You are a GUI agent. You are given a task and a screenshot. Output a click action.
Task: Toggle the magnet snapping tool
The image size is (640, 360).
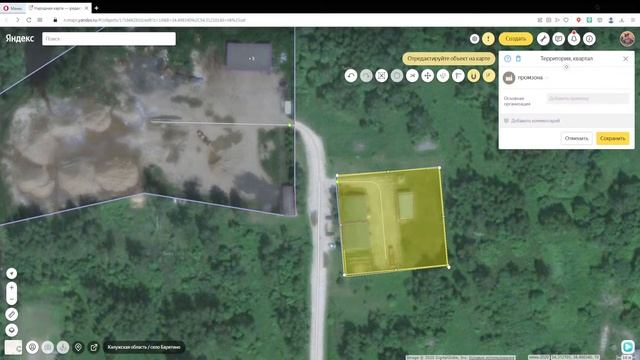tap(473, 76)
